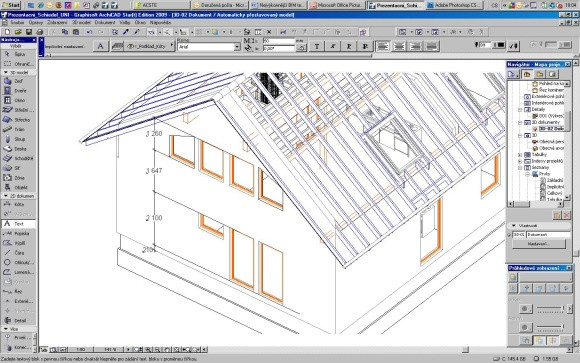The height and width of the screenshot is (363, 580).
Task: Toggle italic text formatting button
Action: pyautogui.click(x=333, y=46)
